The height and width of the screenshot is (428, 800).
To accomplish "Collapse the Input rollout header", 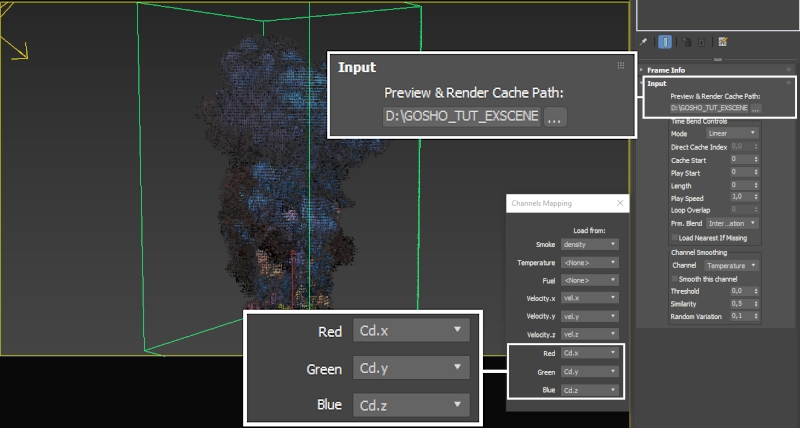I will coord(657,84).
